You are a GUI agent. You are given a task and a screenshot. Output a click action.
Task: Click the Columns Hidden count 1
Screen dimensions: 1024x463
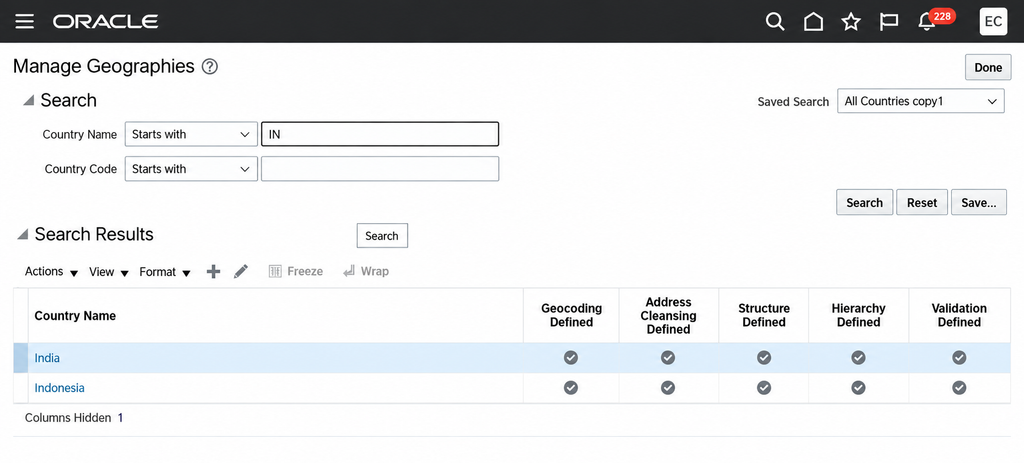point(120,418)
